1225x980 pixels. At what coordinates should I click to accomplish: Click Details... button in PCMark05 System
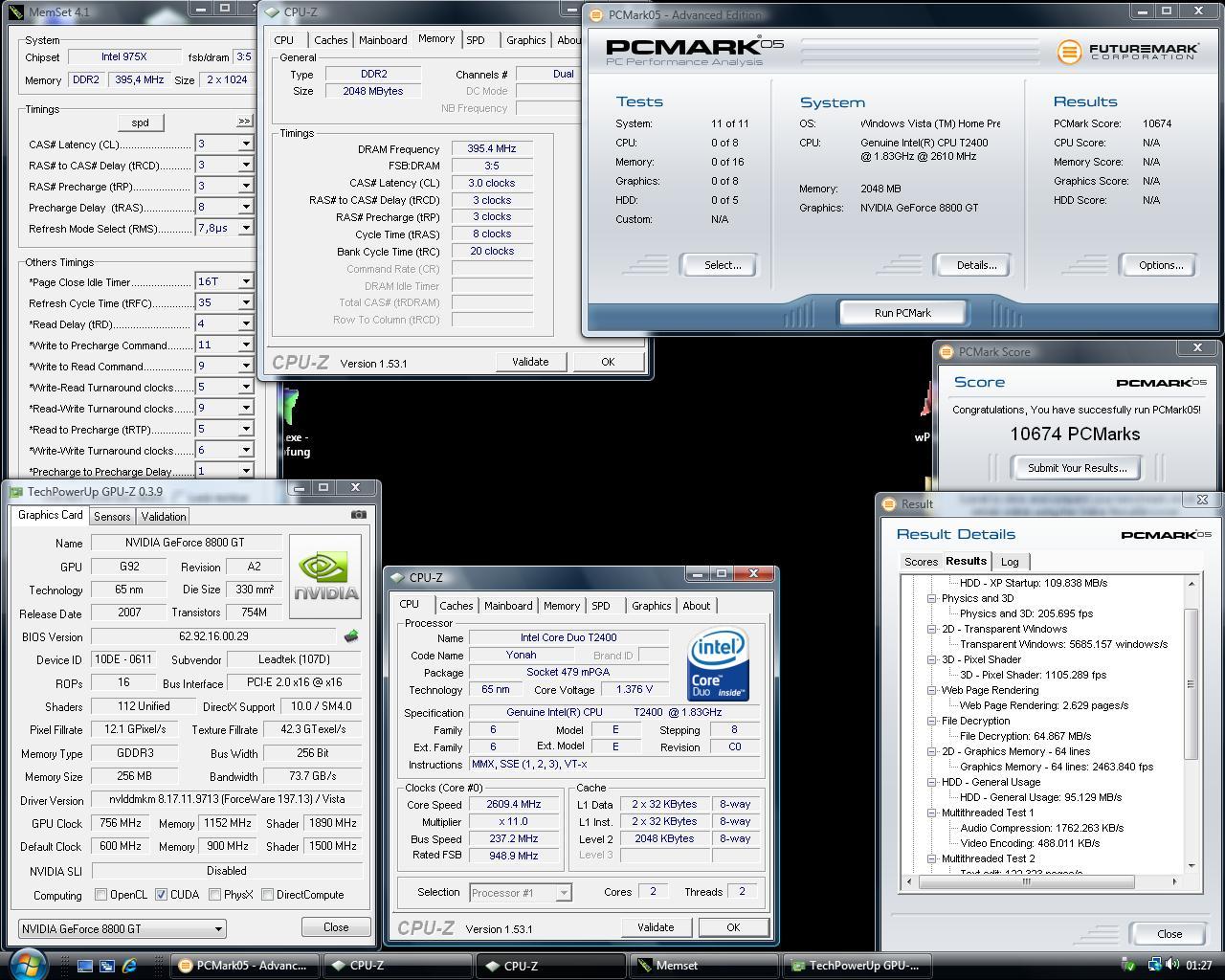tap(976, 265)
